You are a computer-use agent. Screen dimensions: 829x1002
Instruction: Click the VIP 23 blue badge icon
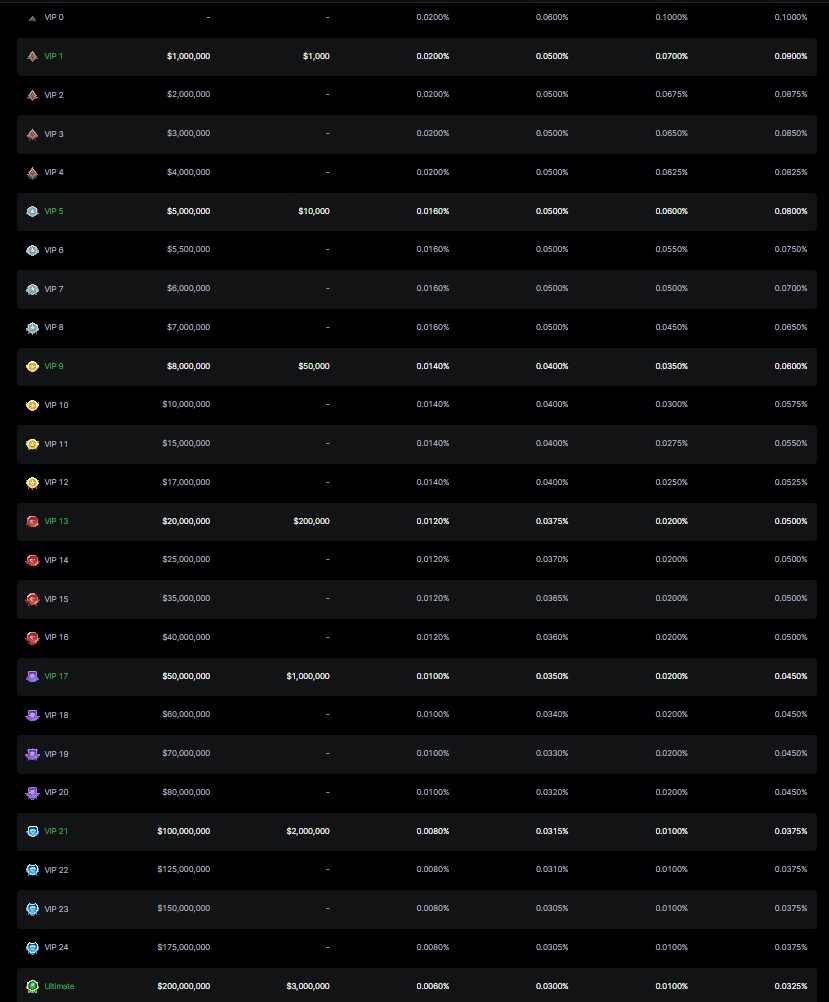click(x=32, y=909)
